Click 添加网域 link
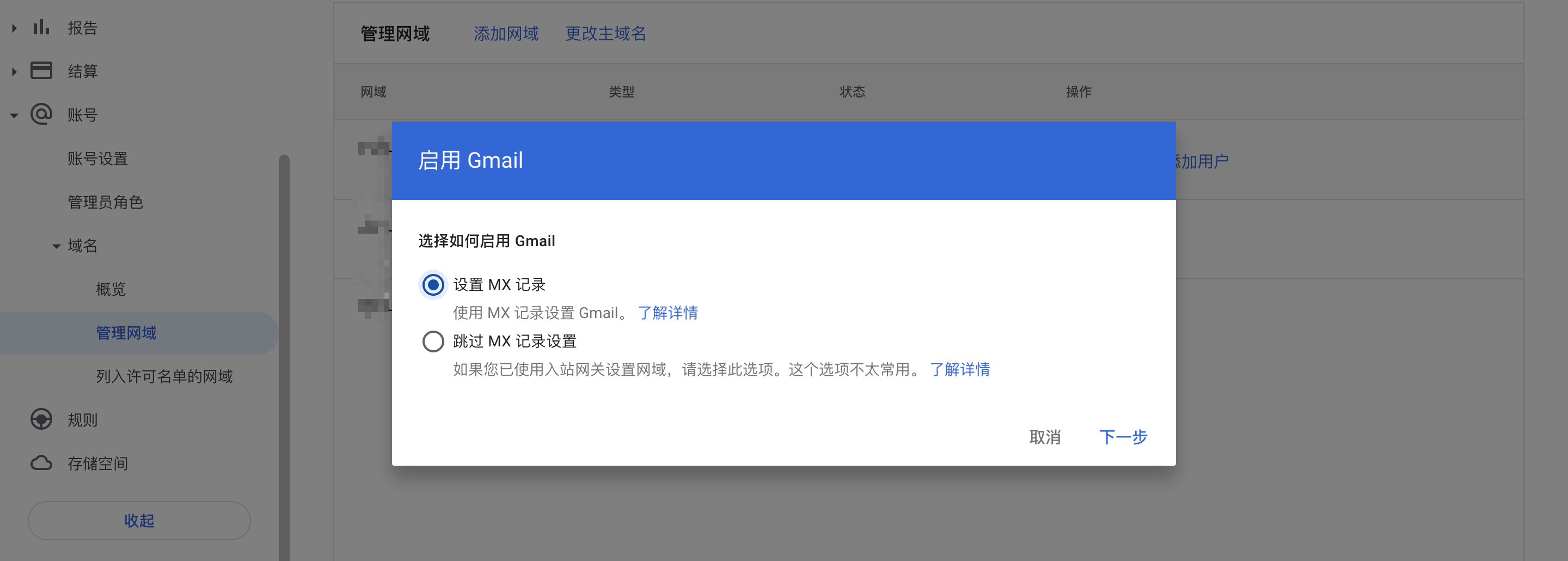 (x=506, y=34)
